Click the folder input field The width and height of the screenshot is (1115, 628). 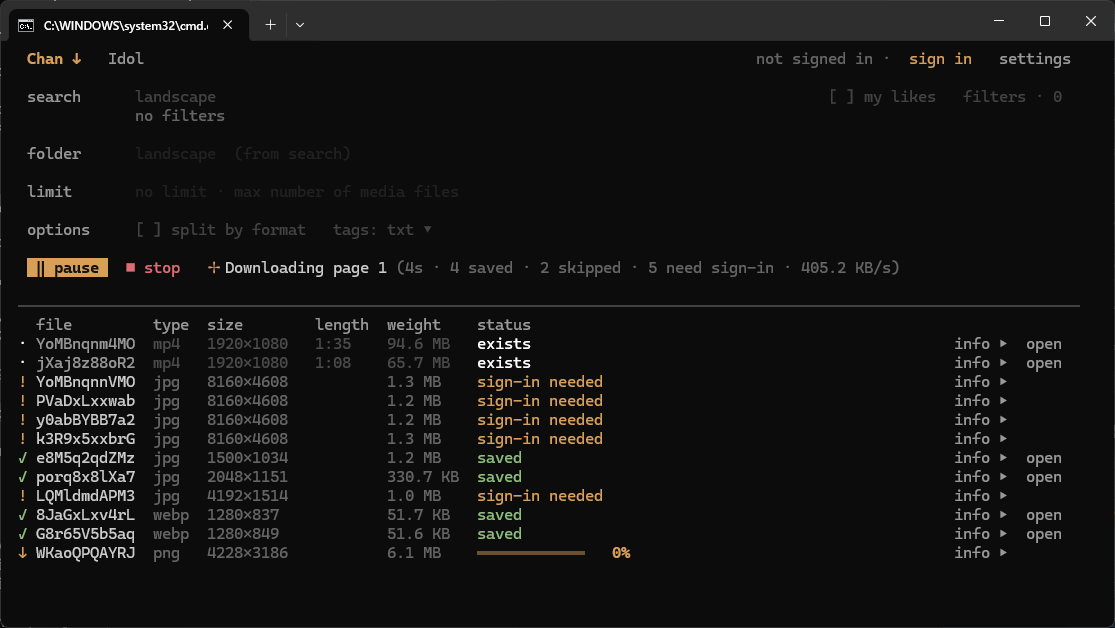(242, 154)
